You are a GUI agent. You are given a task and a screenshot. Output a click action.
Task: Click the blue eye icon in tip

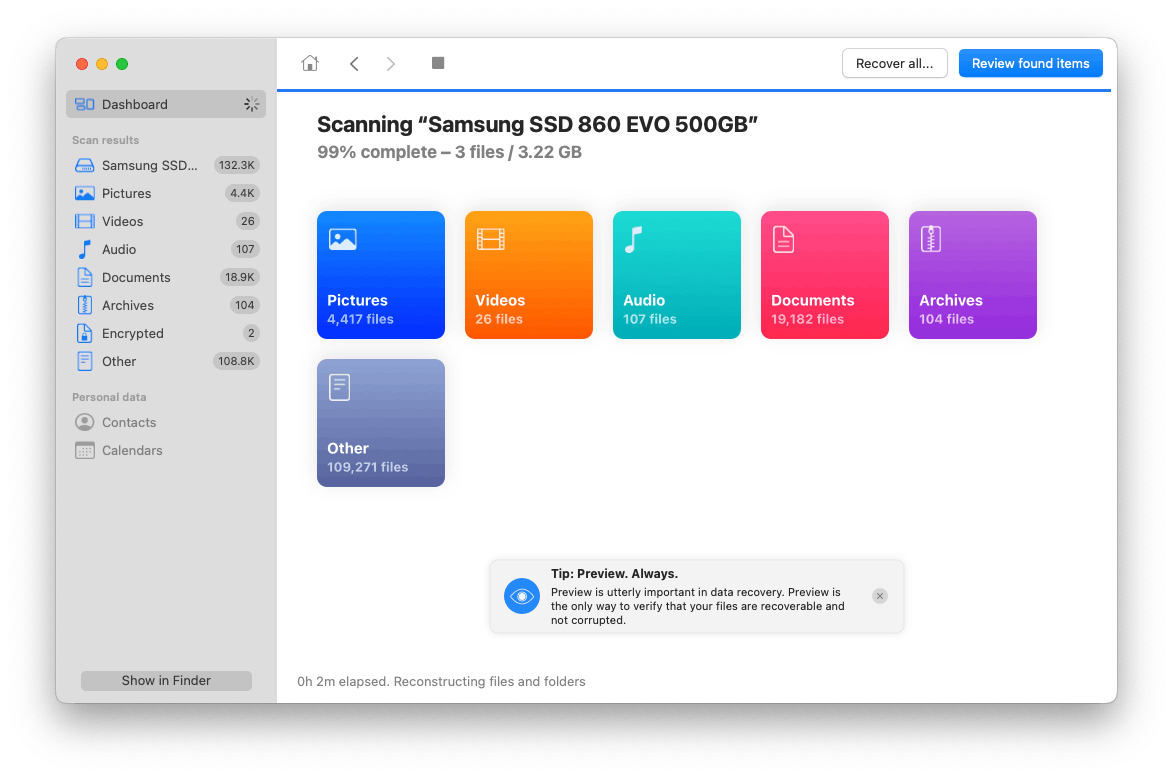(x=522, y=596)
